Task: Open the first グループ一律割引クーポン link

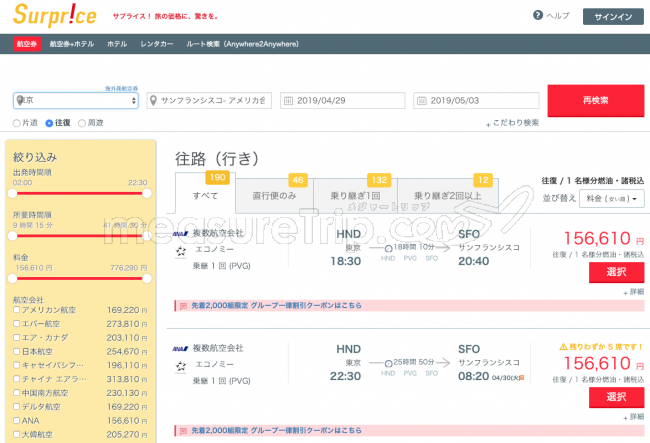Action: pos(276,305)
